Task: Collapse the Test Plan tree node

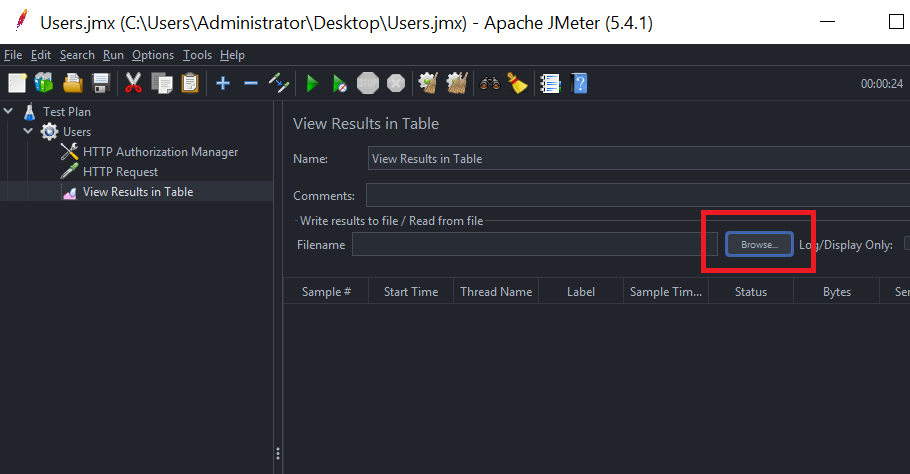Action: pos(8,110)
